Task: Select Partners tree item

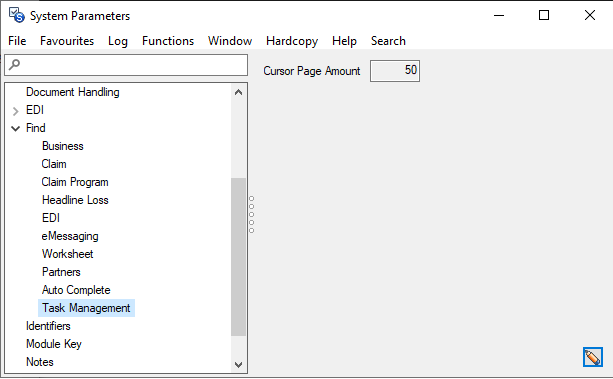Action: [61, 272]
